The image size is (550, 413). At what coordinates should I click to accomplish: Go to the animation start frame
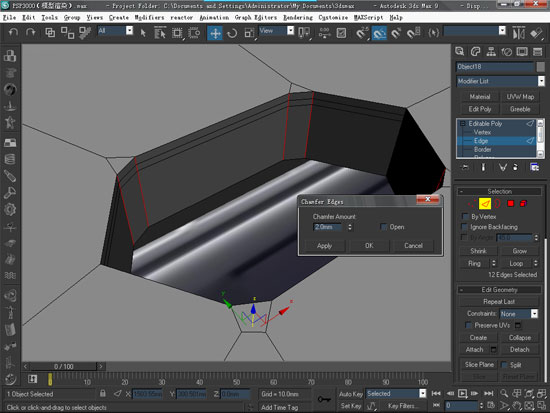(x=436, y=393)
